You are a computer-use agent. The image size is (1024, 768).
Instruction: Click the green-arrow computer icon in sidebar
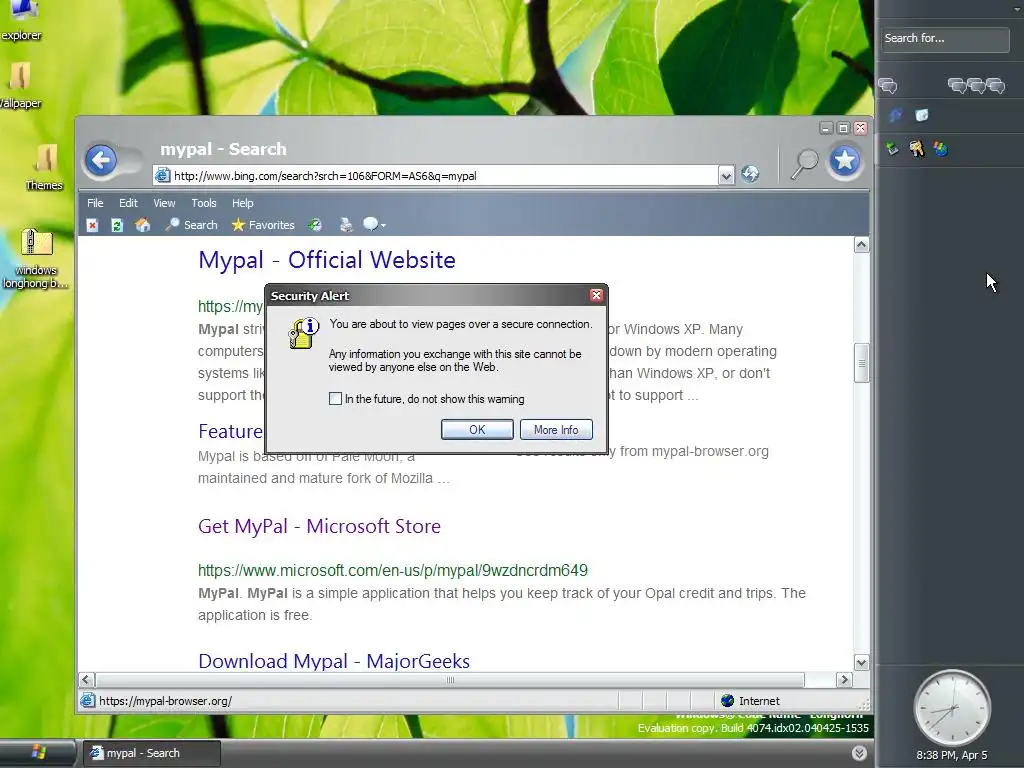(x=892, y=149)
